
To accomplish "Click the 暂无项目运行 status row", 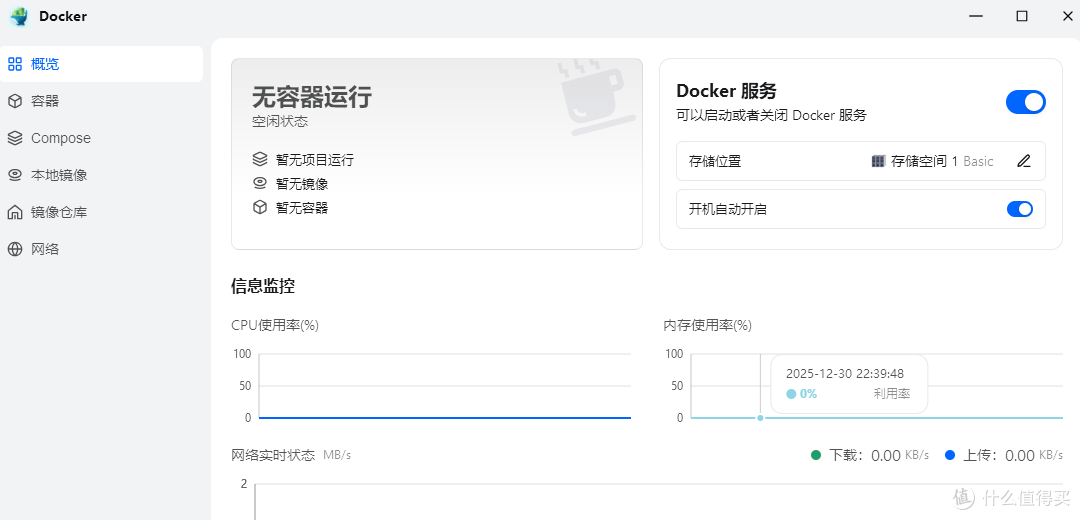I will [x=303, y=160].
